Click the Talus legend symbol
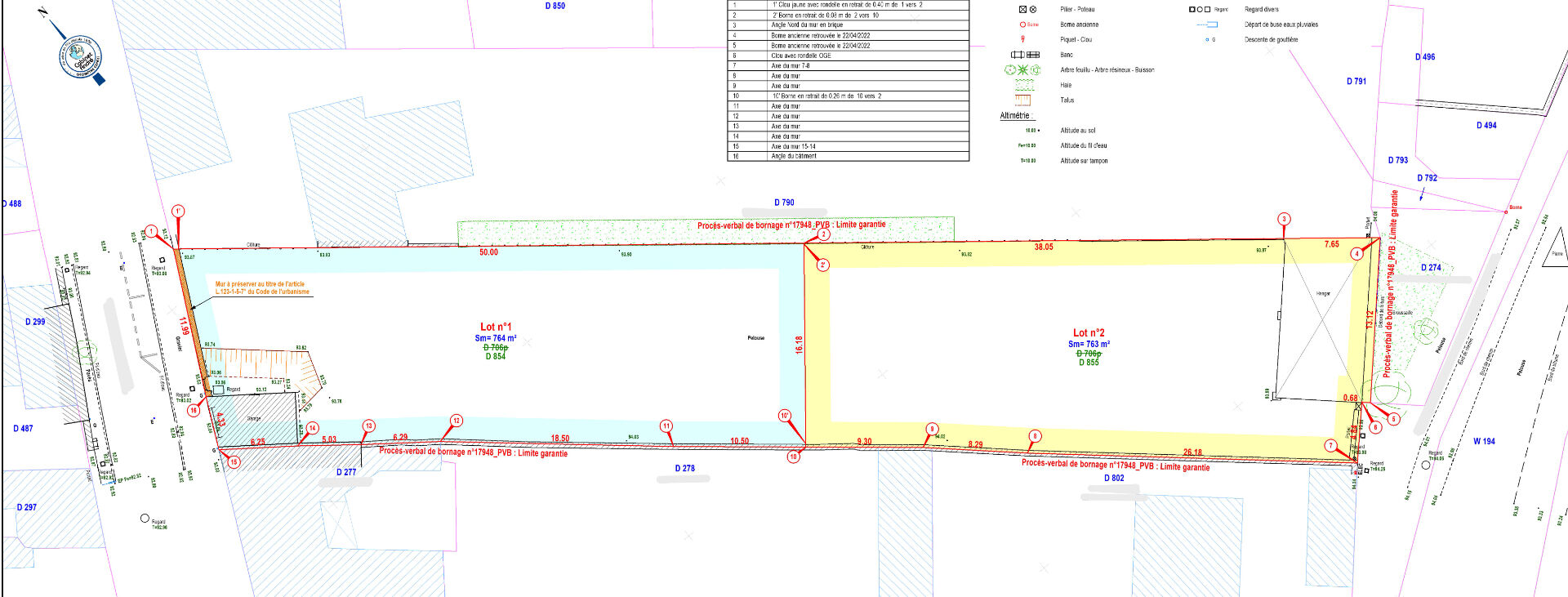Viewport: 1568px width, 597px height. coord(1023,100)
